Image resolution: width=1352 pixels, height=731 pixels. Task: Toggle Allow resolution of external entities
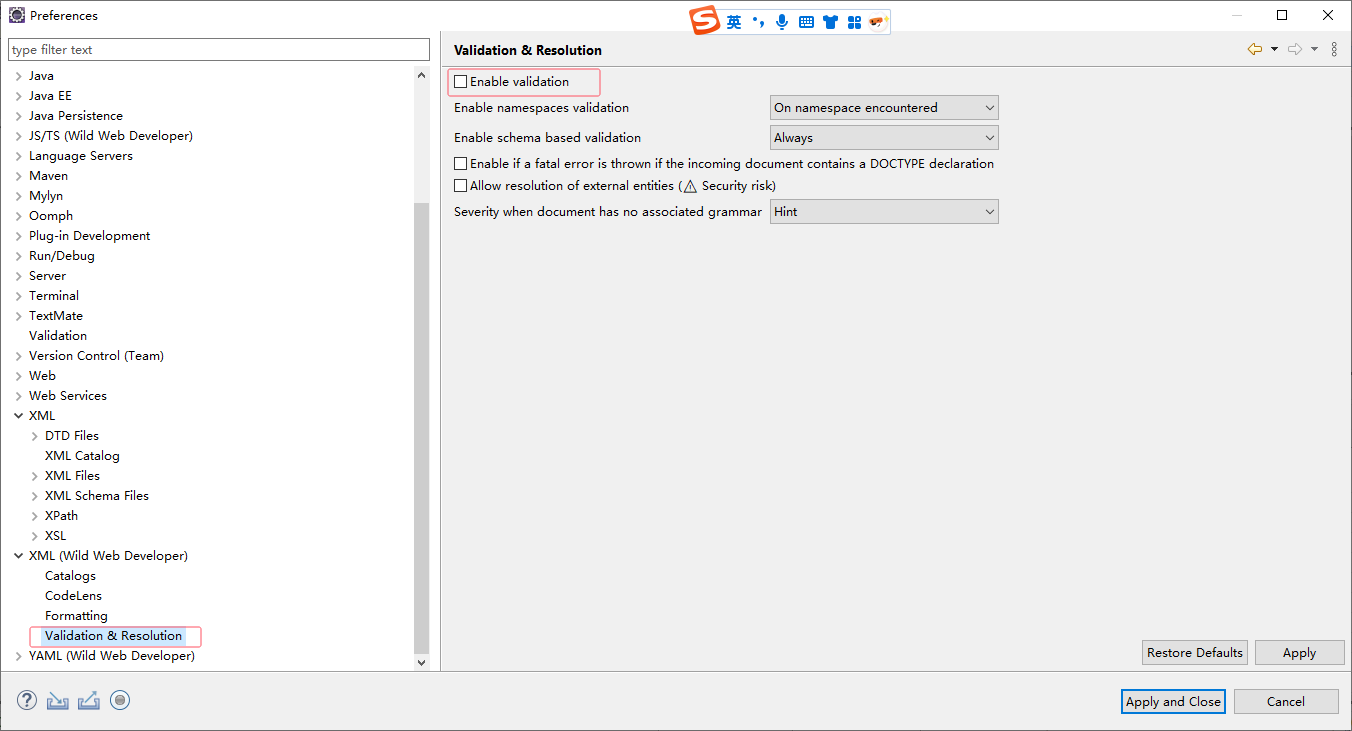[x=460, y=186]
